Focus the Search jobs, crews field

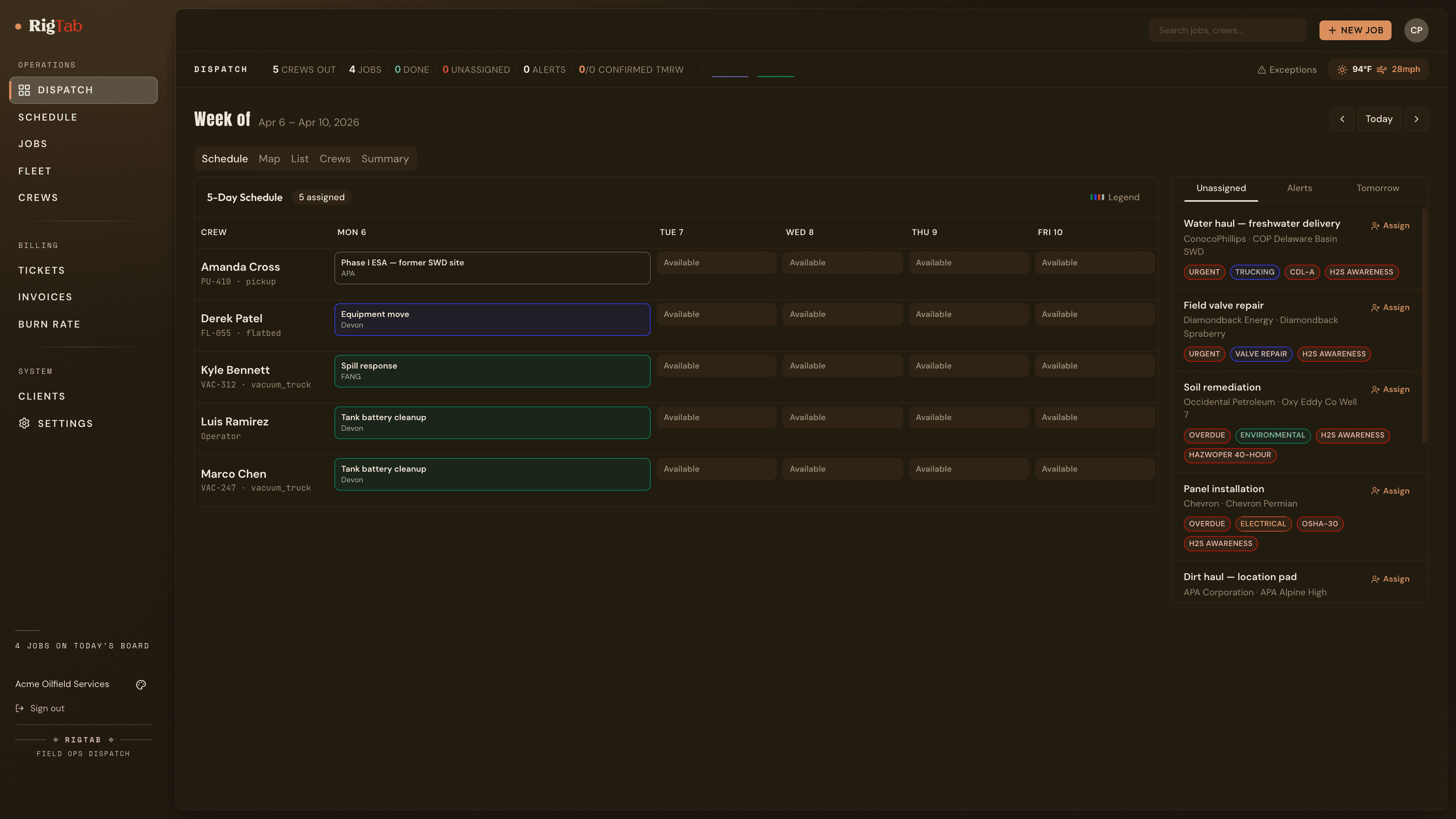tap(1227, 30)
